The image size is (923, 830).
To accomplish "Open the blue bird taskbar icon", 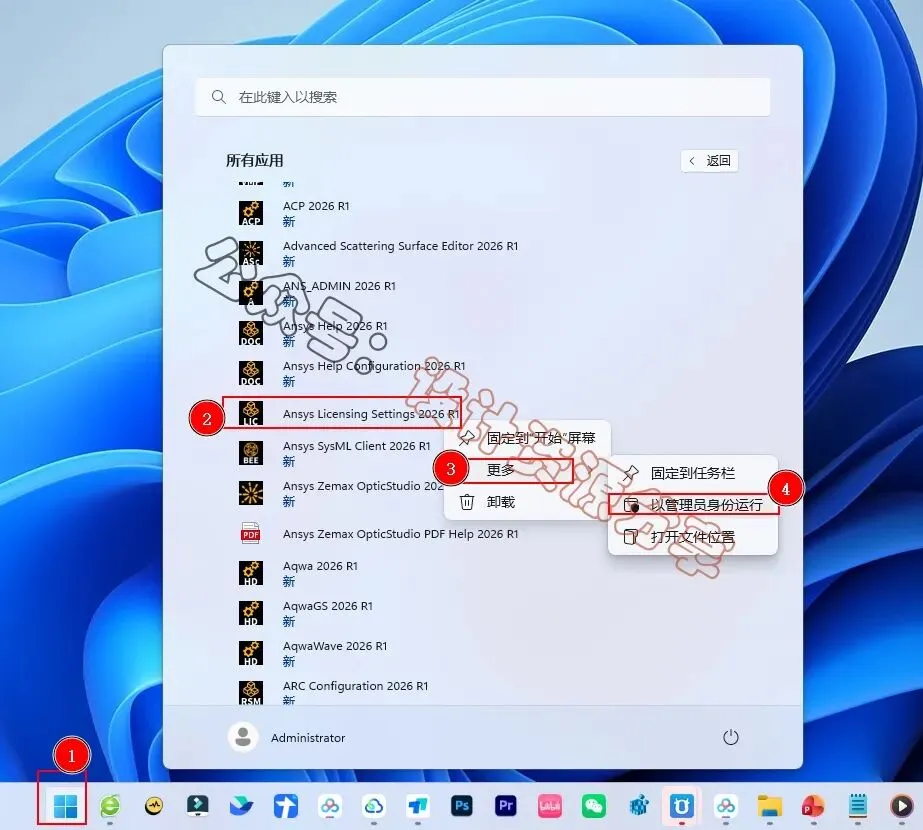I will click(x=241, y=806).
